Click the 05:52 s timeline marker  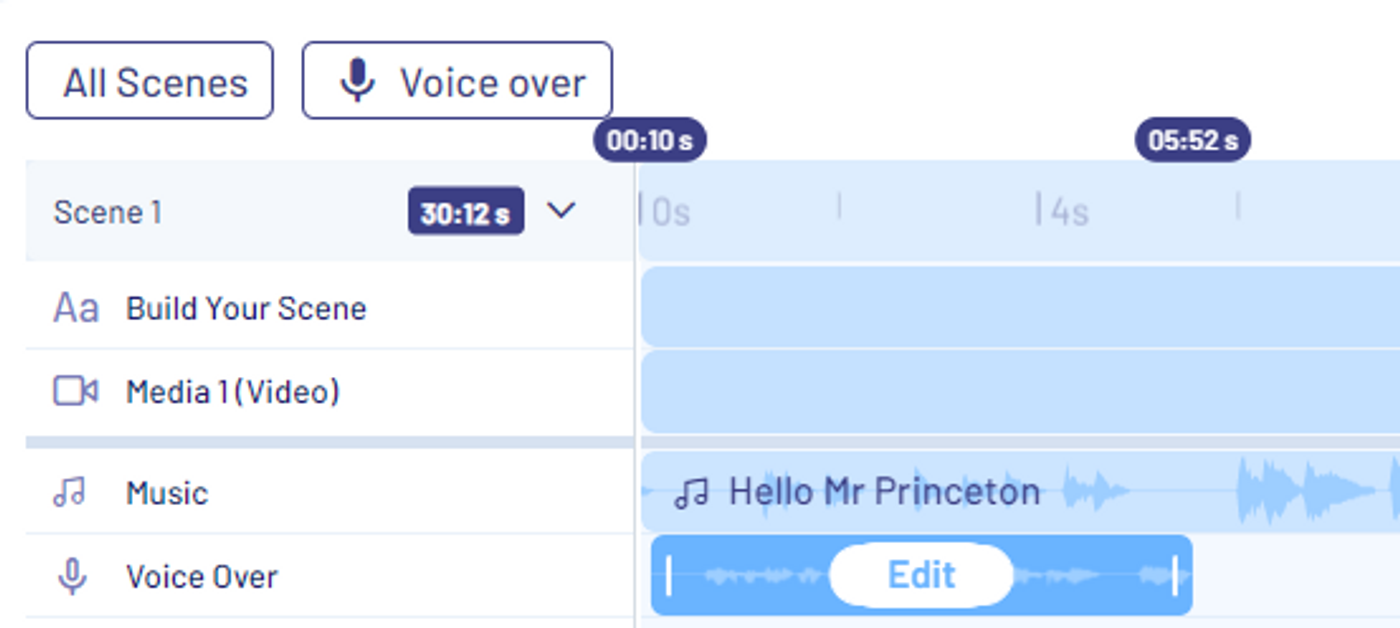click(x=1193, y=140)
